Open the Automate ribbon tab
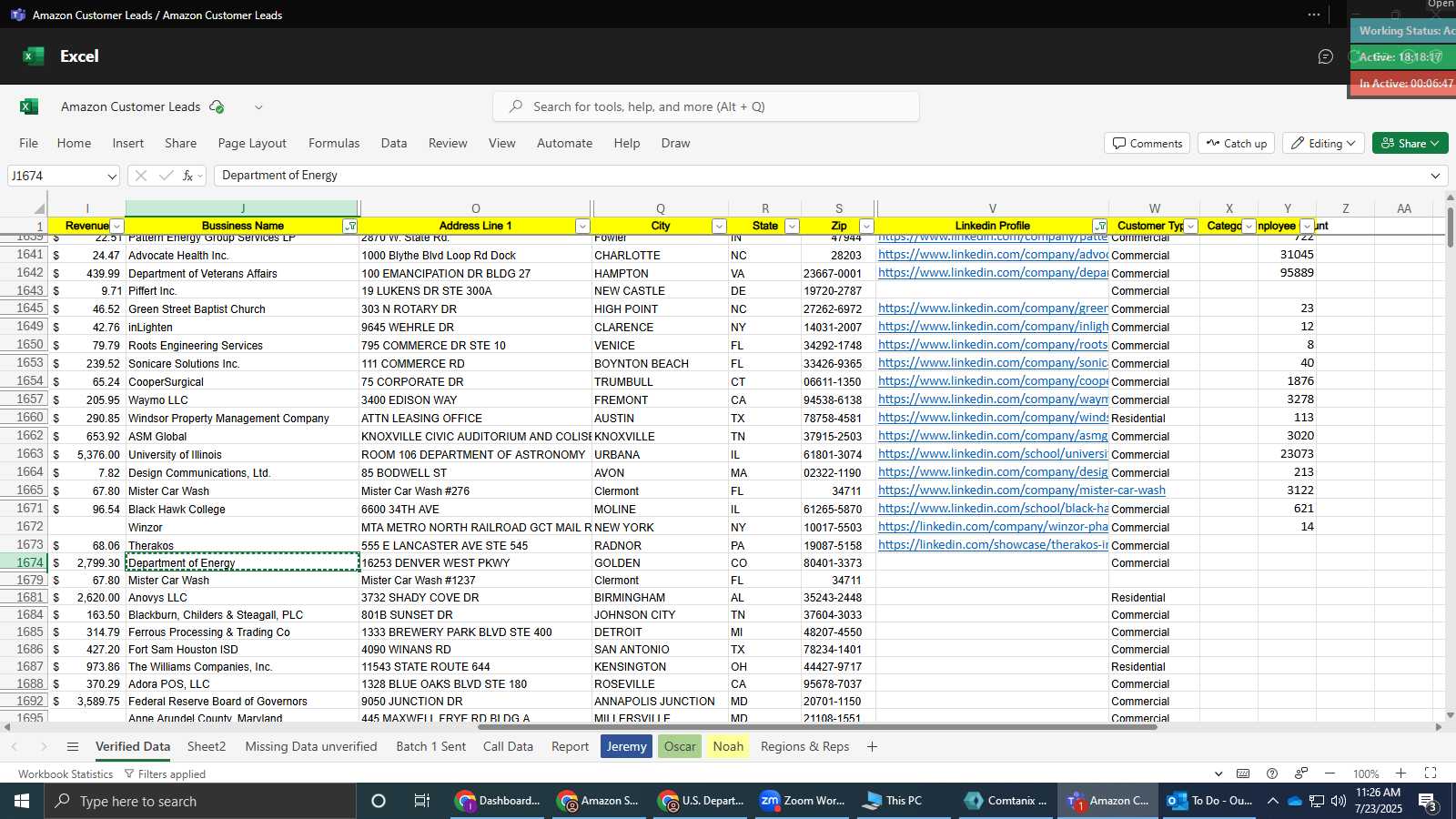This screenshot has height=819, width=1456. click(x=564, y=143)
